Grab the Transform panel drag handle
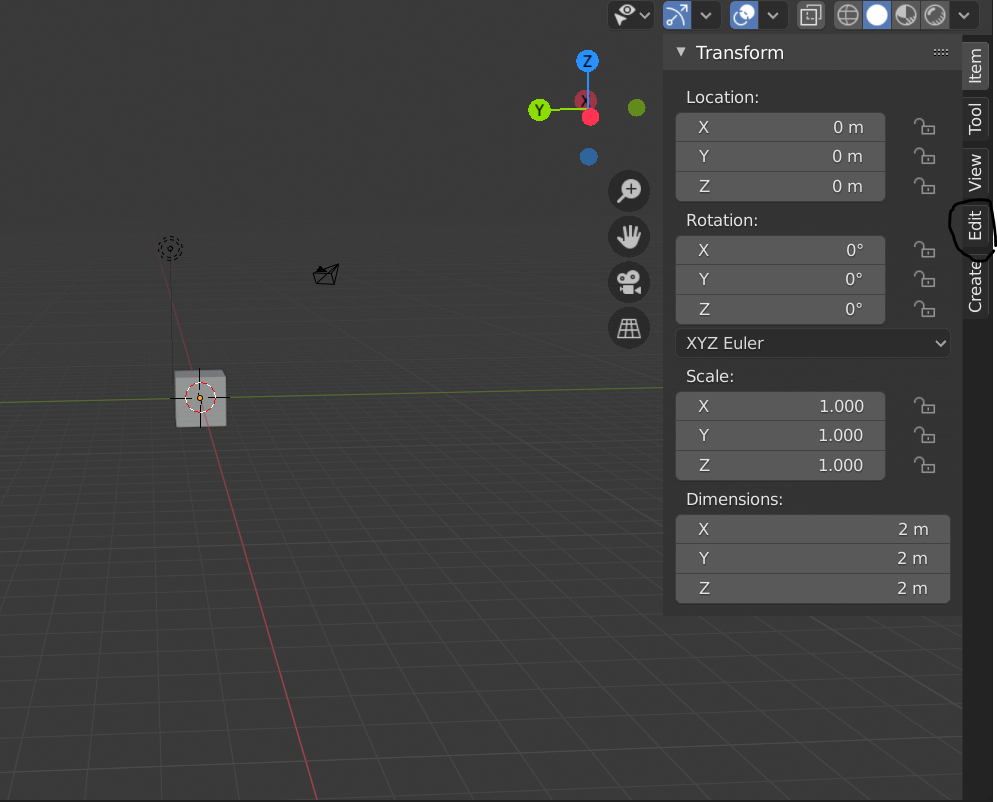Screen dimensions: 997x802 (941, 52)
